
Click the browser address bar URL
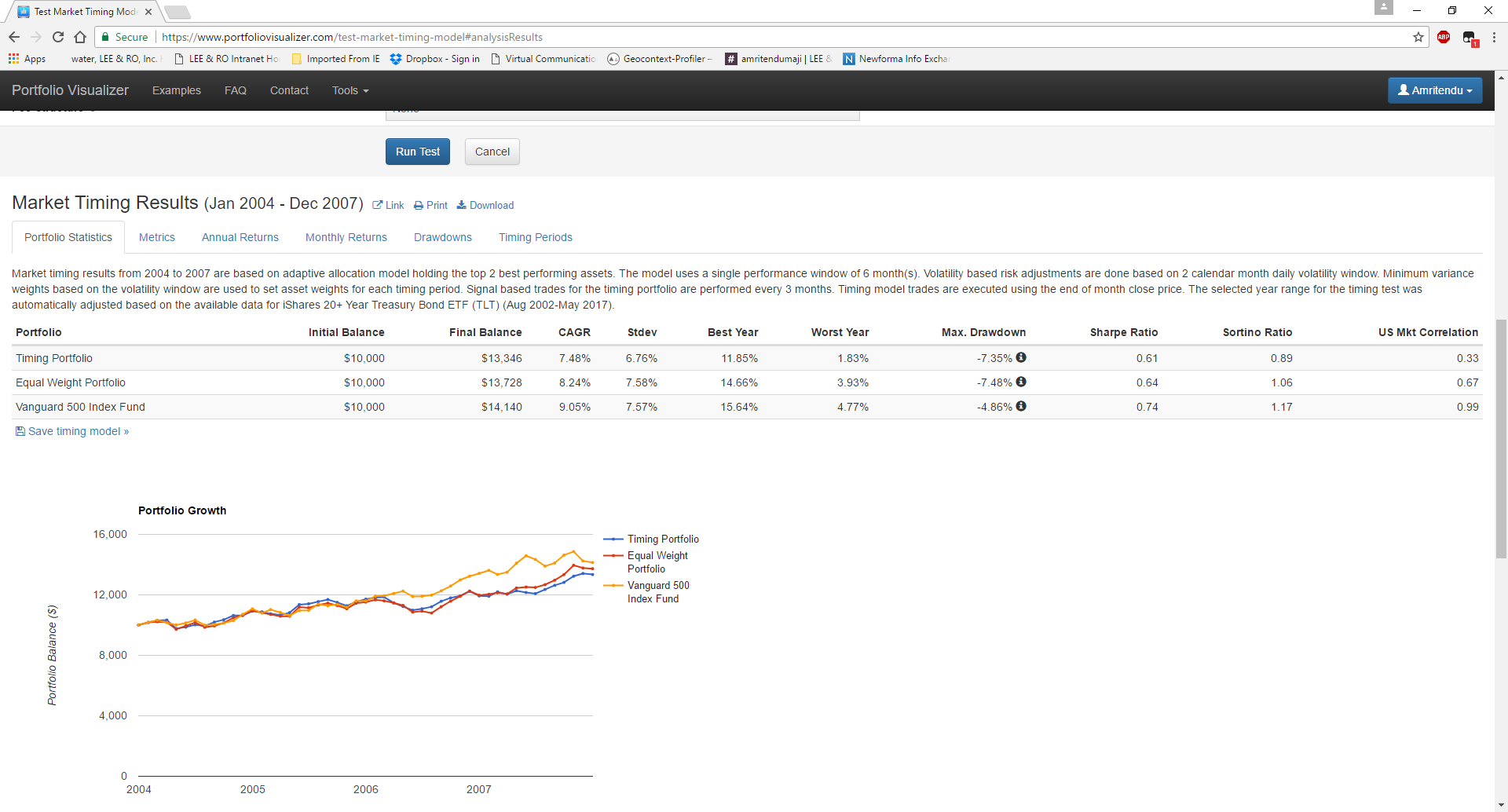(352, 37)
